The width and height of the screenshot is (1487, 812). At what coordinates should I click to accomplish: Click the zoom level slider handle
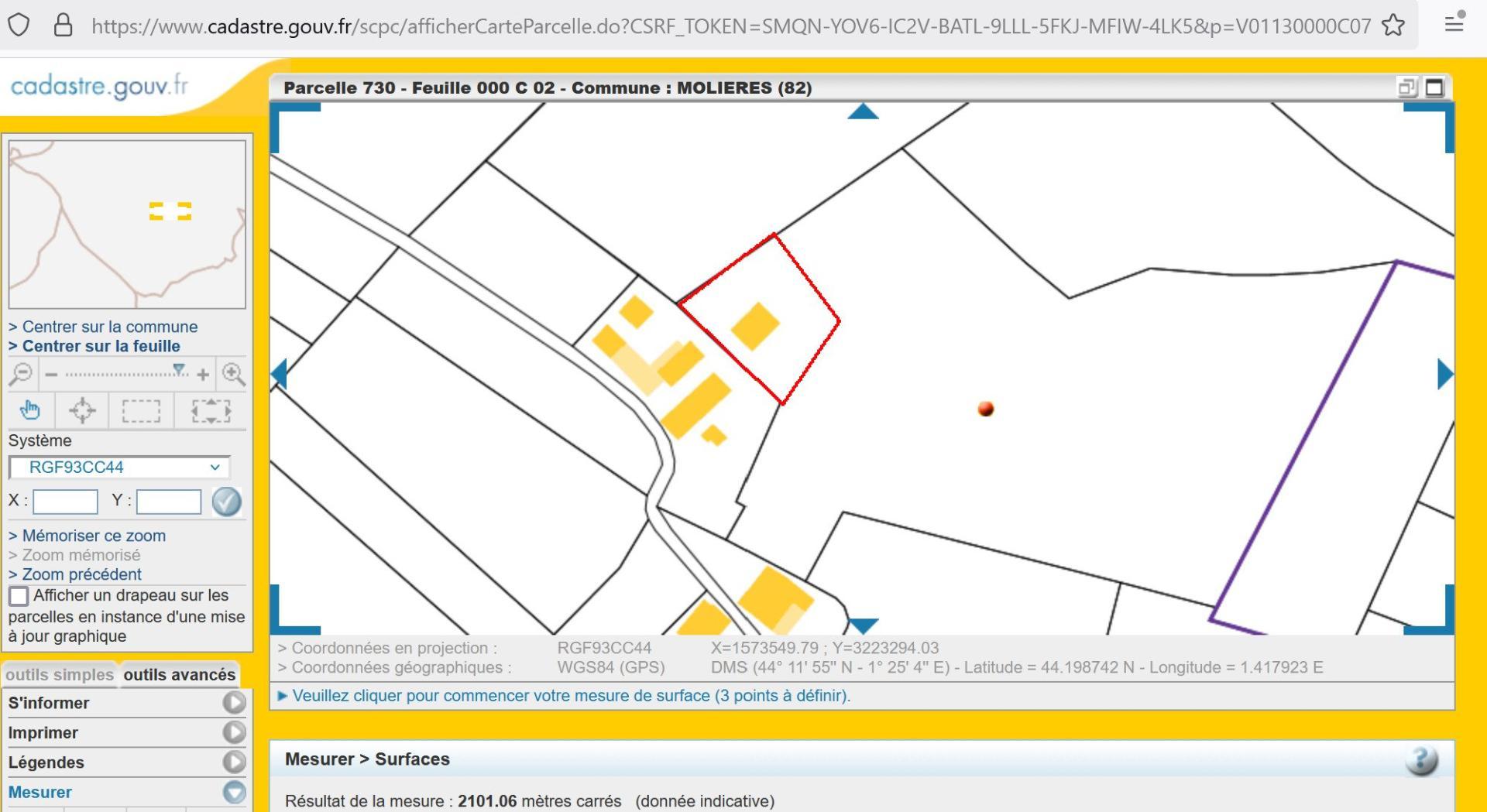179,370
